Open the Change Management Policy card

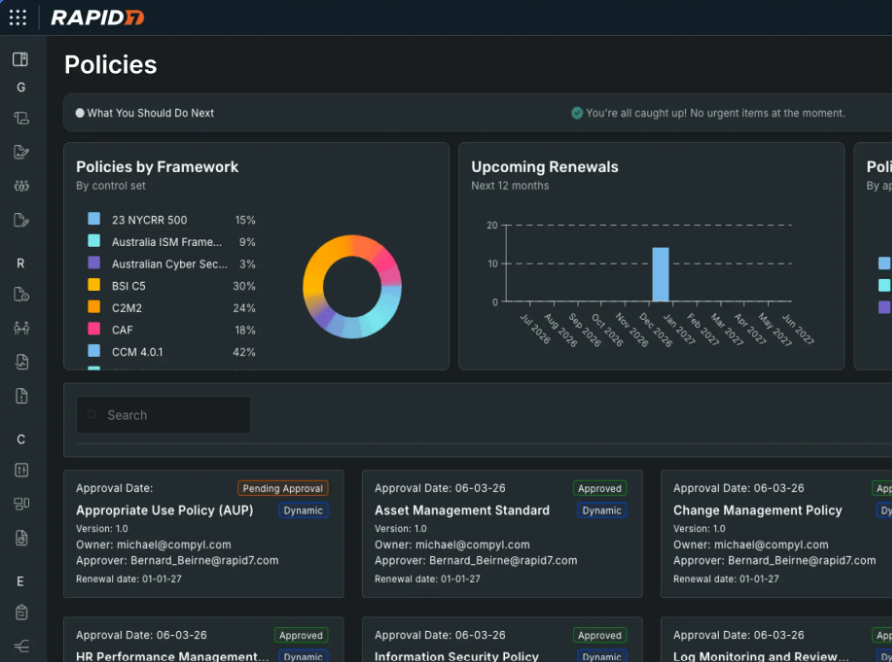[776, 533]
